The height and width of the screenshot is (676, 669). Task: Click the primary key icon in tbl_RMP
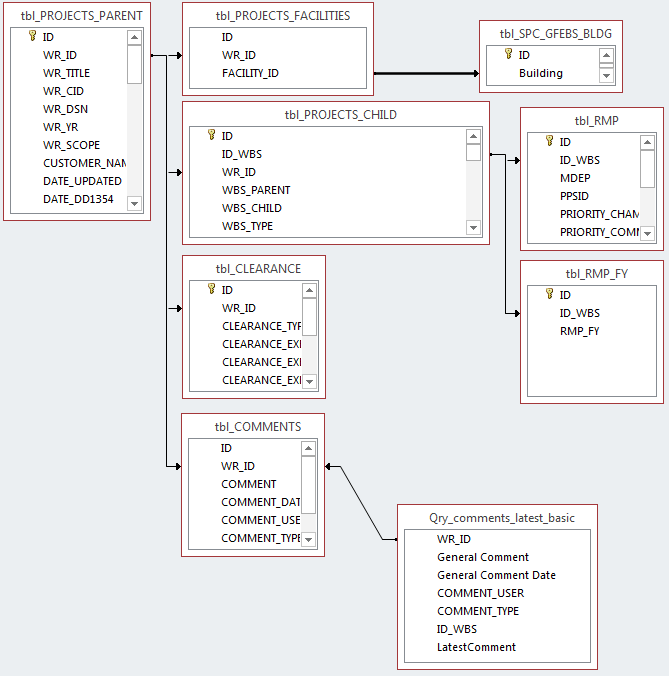(x=549, y=142)
